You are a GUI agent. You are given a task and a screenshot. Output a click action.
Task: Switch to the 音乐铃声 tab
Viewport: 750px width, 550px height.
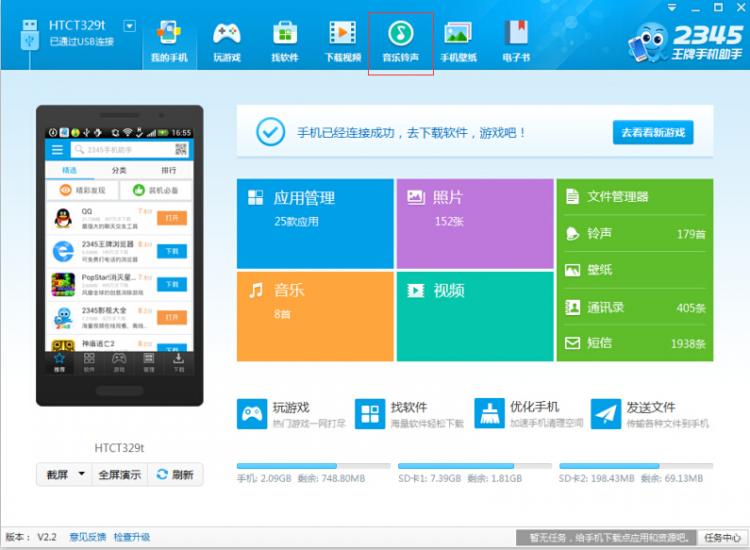click(x=401, y=43)
